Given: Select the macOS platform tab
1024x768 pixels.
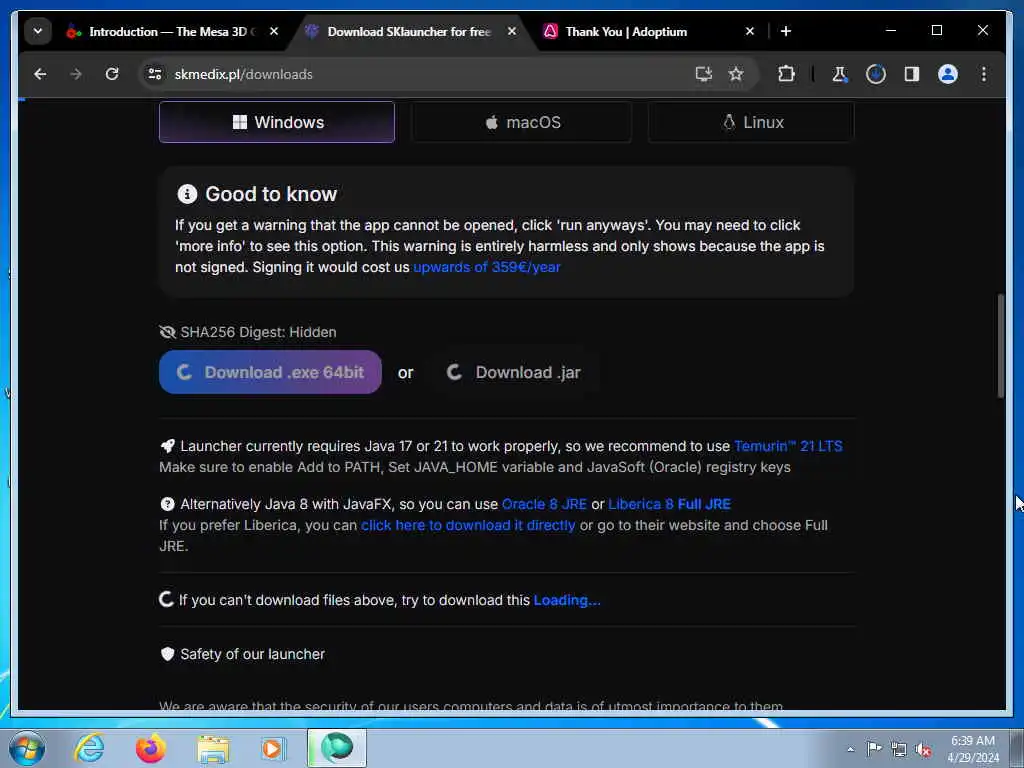Looking at the screenshot, I should pyautogui.click(x=521, y=122).
